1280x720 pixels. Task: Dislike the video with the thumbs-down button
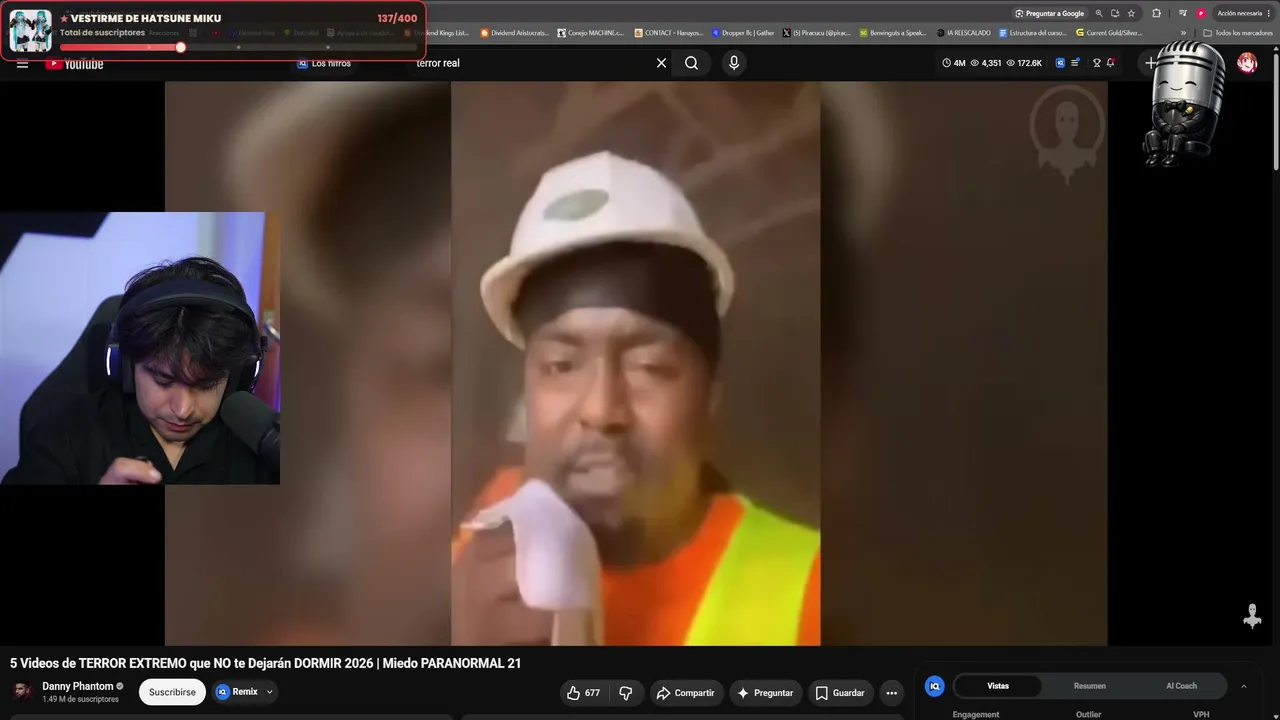[x=626, y=693]
